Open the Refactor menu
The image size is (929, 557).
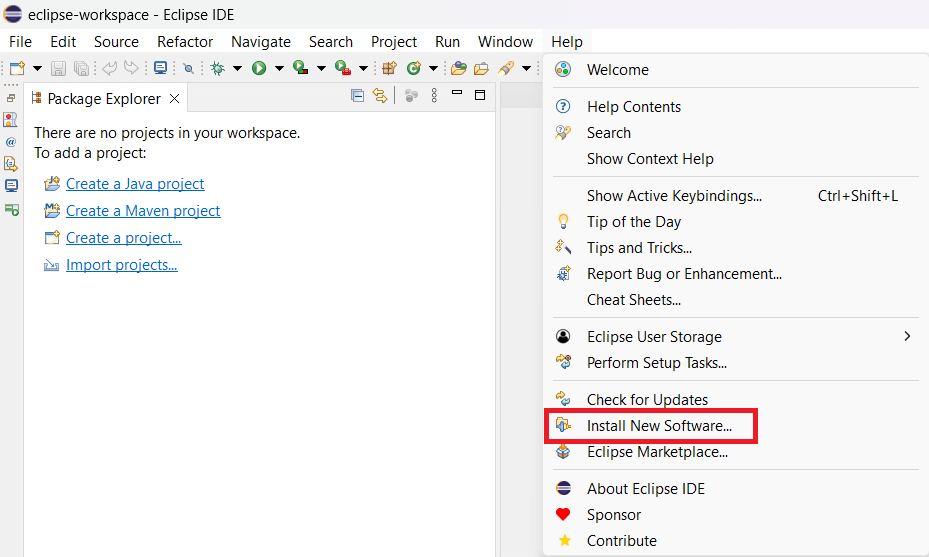tap(185, 42)
